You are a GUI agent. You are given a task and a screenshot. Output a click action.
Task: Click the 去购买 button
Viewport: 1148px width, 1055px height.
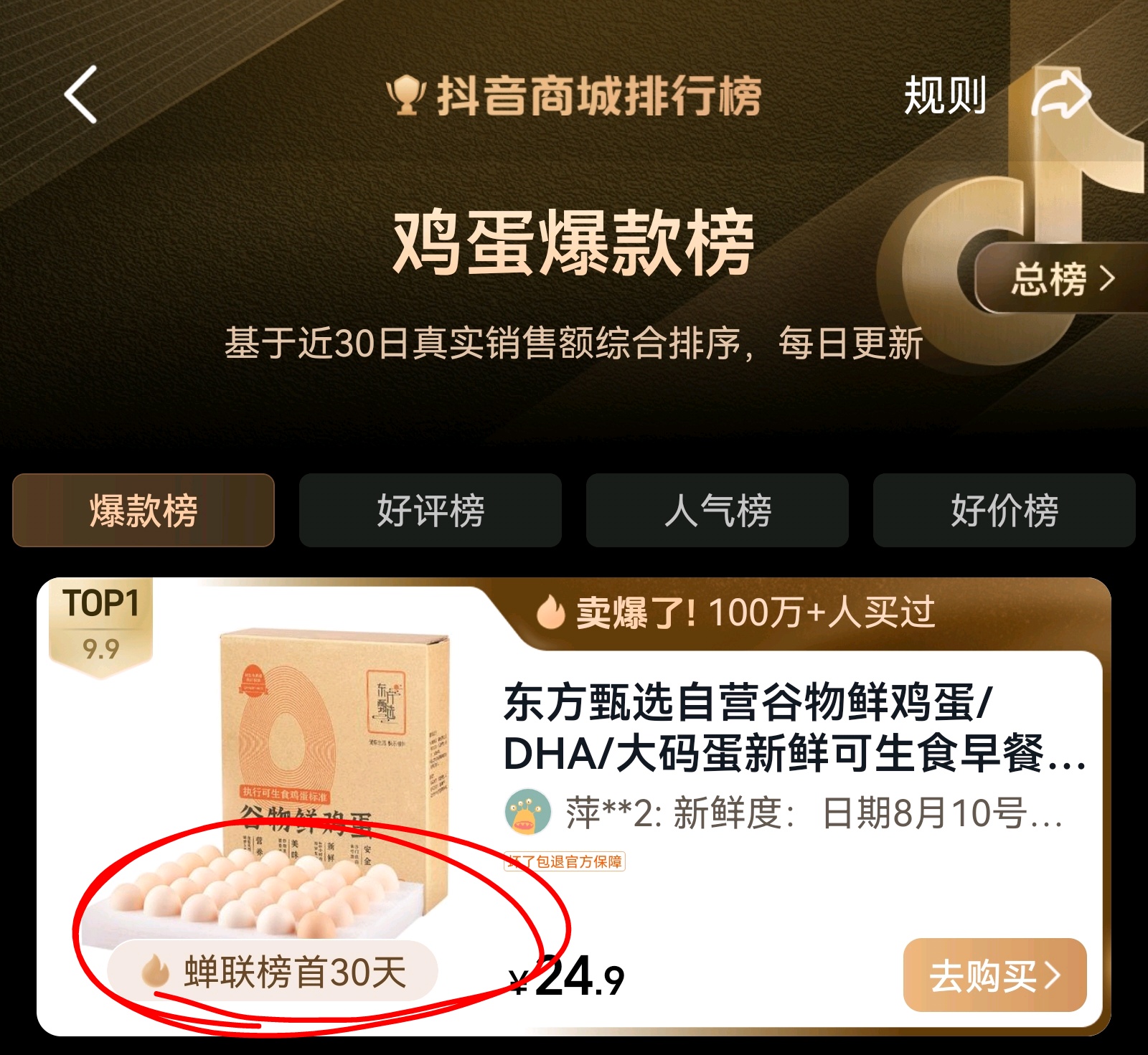[995, 975]
